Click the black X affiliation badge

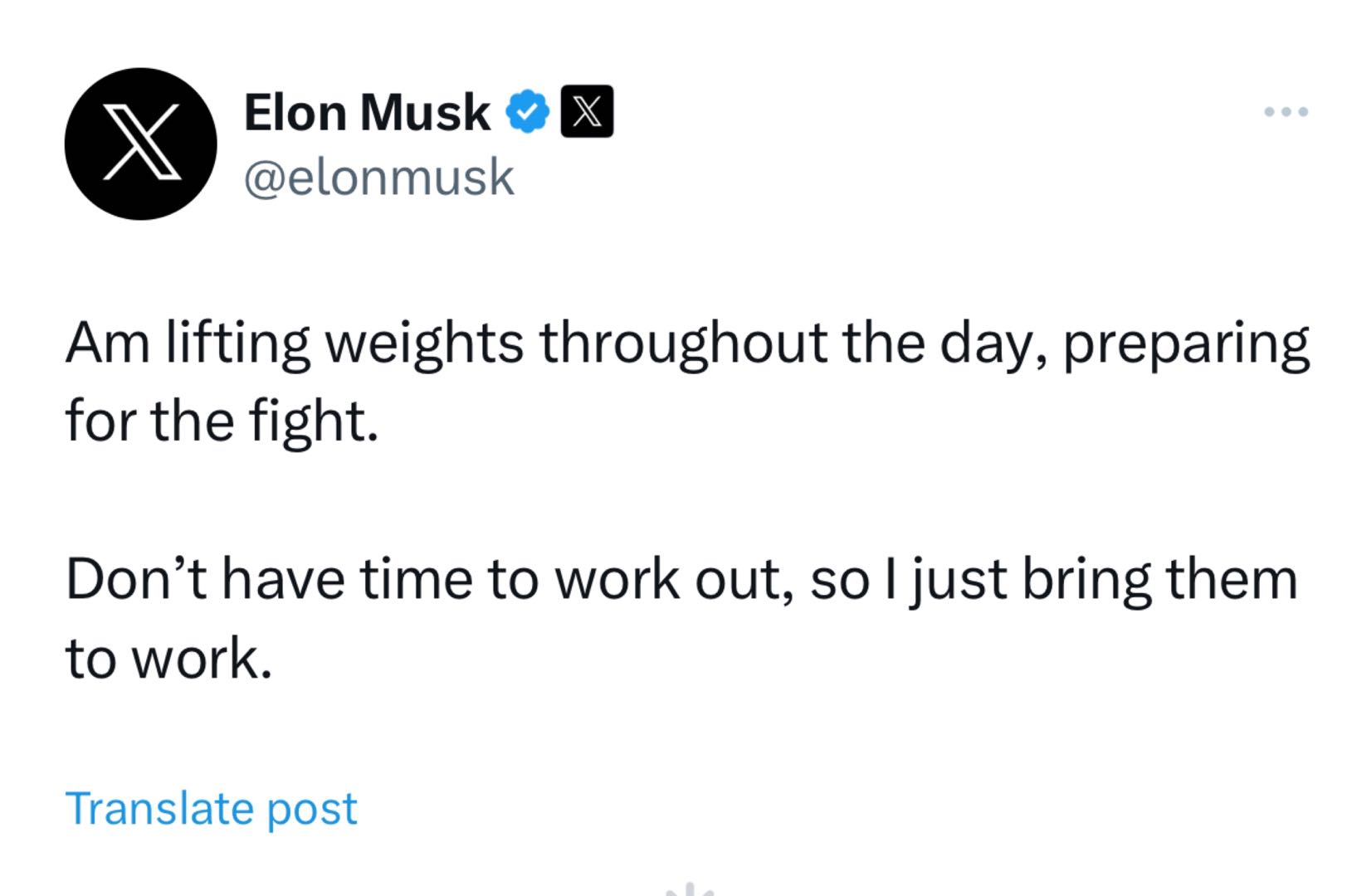587,111
